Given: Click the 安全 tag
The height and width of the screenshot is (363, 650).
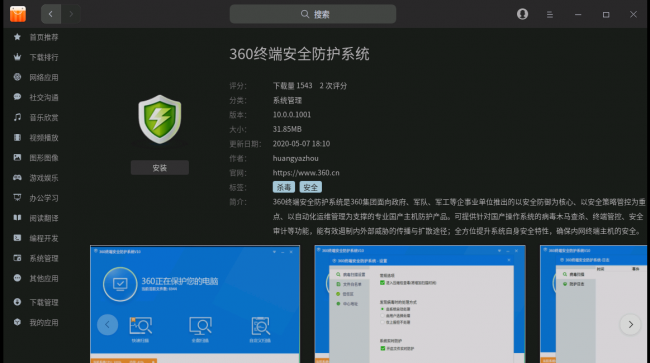Looking at the screenshot, I should coord(310,187).
